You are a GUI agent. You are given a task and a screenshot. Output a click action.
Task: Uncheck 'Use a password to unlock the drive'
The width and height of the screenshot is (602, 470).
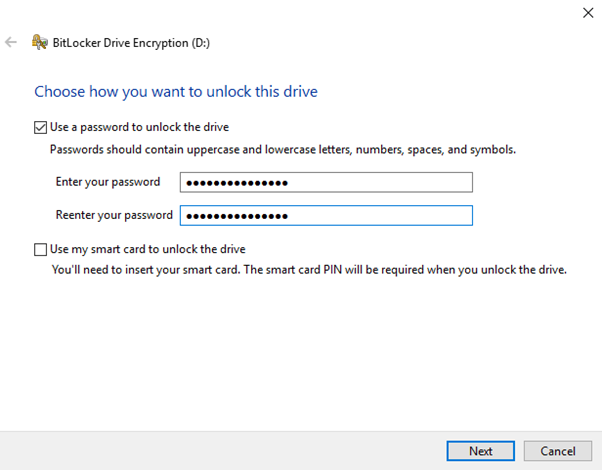(x=40, y=127)
